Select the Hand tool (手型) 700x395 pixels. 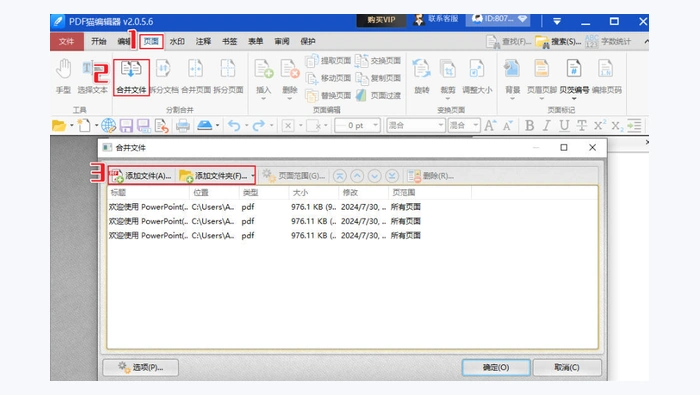tap(63, 76)
